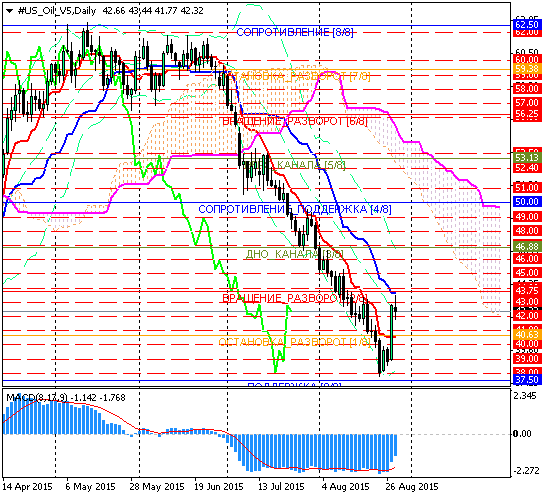Click the orange 59.38 price tag
This screenshot has width=550, height=495.
coord(527,68)
